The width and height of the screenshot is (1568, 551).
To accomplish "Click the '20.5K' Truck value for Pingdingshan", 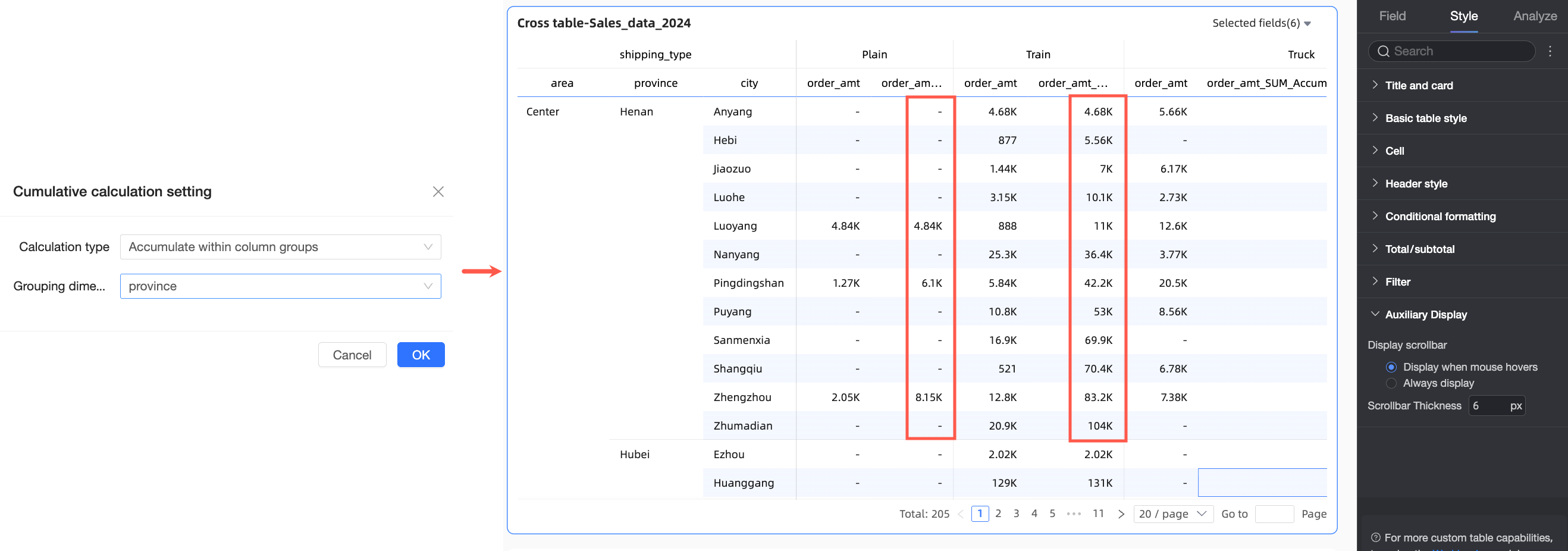I will (1172, 283).
